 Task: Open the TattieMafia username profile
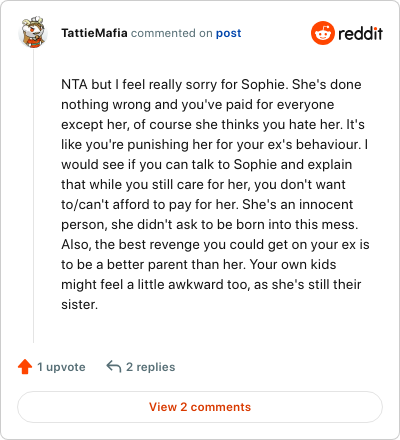click(94, 33)
